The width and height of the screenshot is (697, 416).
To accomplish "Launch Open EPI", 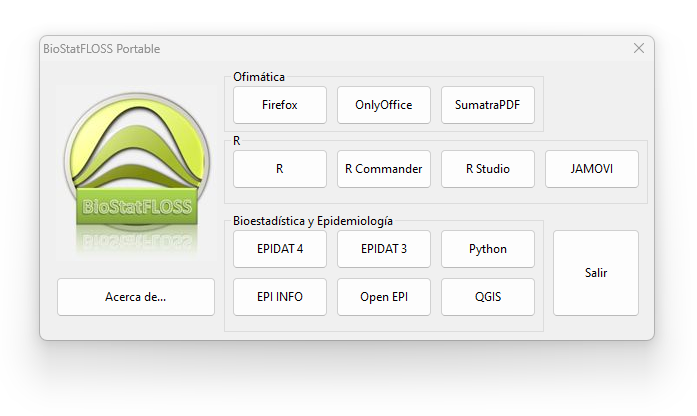I will 384,297.
